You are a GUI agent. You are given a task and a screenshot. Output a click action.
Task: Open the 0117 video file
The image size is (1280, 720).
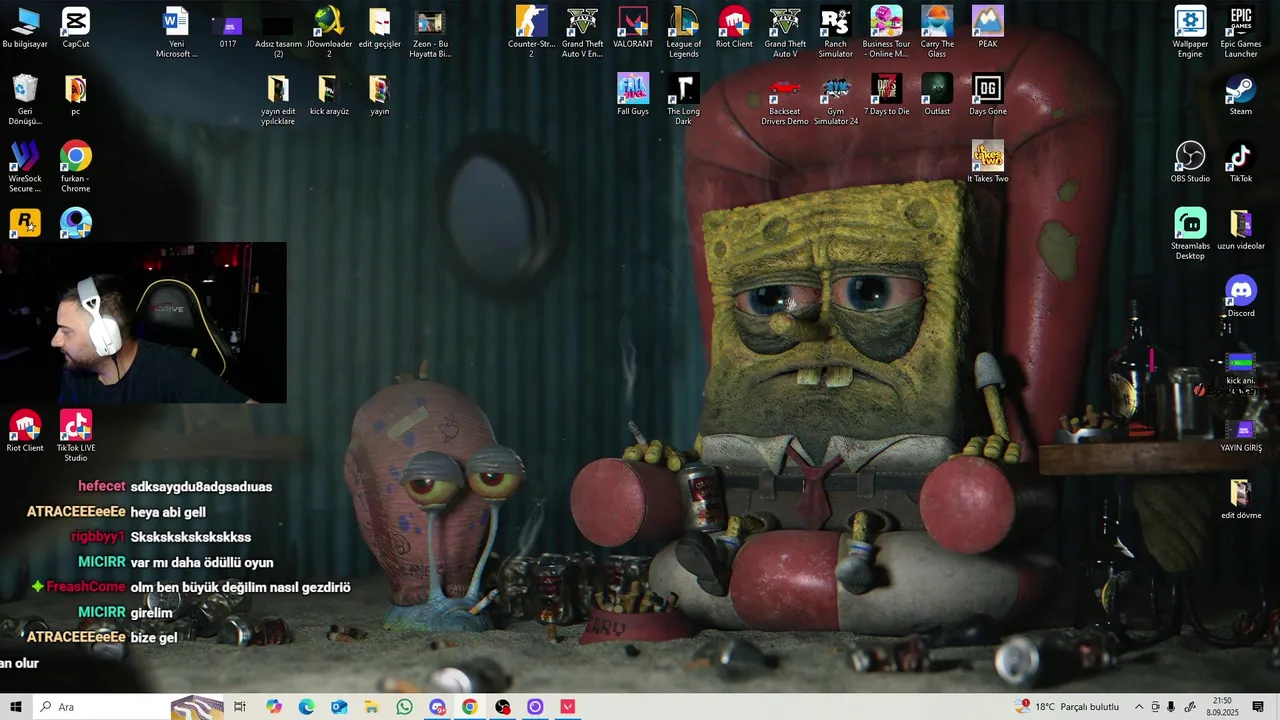228,28
